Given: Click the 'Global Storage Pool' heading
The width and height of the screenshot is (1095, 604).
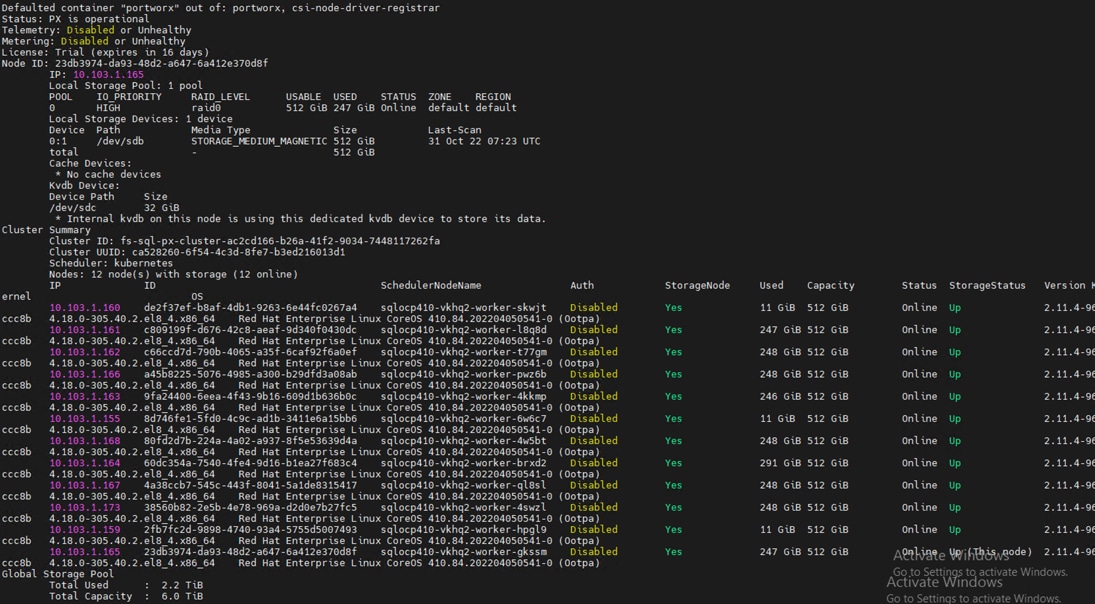Looking at the screenshot, I should tap(57, 574).
